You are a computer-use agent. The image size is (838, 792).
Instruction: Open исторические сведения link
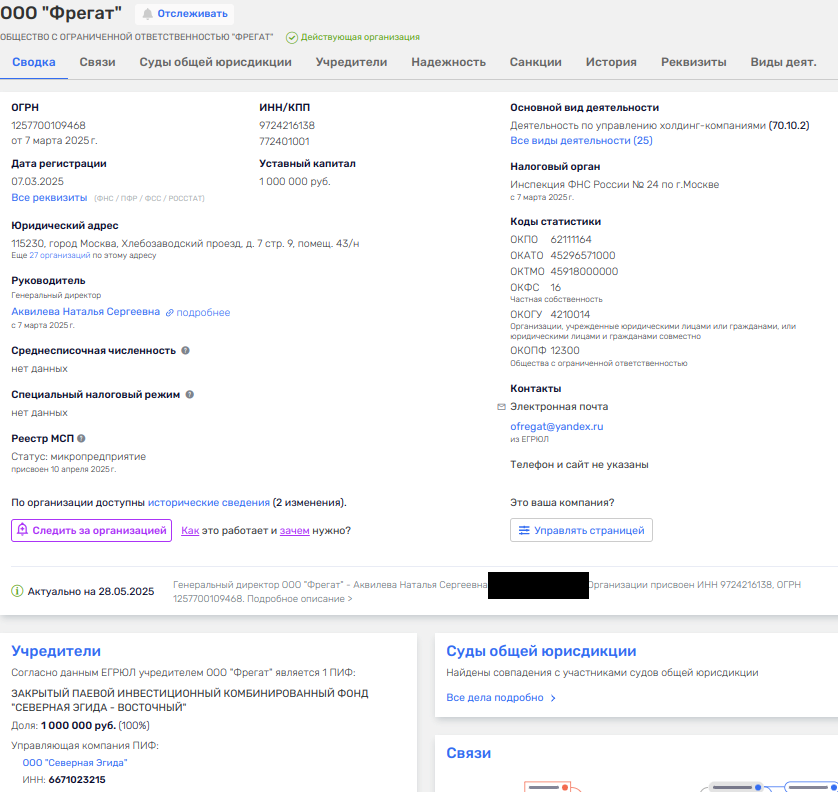(x=208, y=502)
